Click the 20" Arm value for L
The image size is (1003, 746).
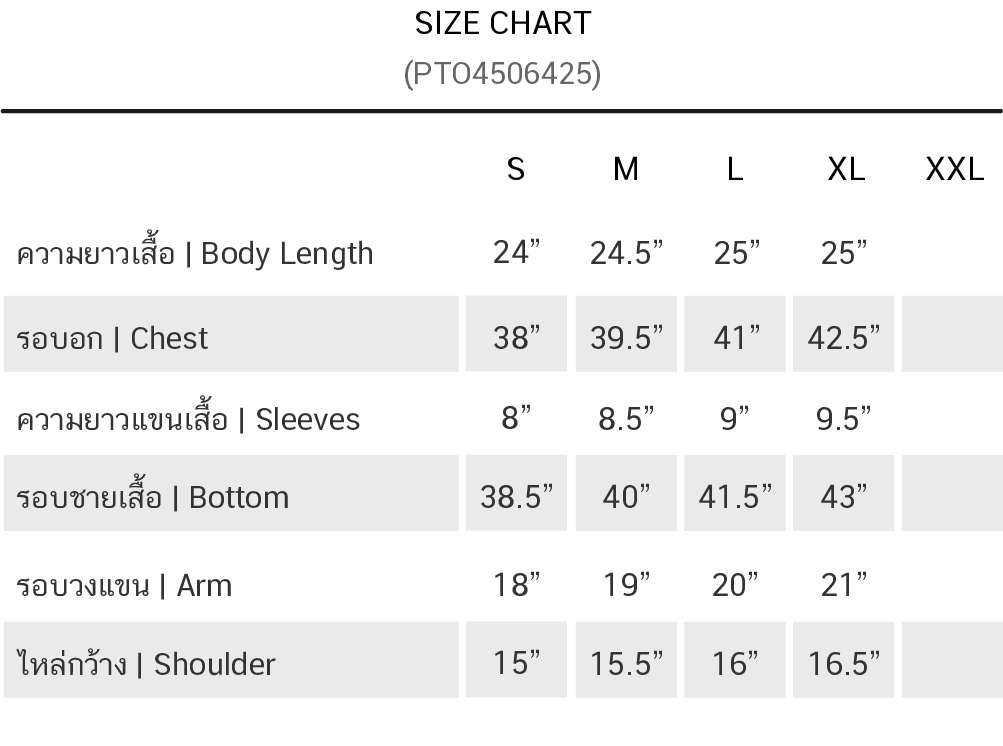[735, 585]
